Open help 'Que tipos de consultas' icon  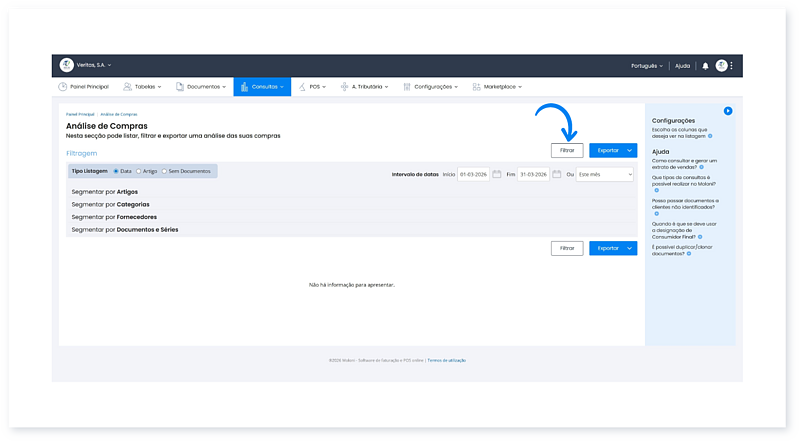(657, 190)
